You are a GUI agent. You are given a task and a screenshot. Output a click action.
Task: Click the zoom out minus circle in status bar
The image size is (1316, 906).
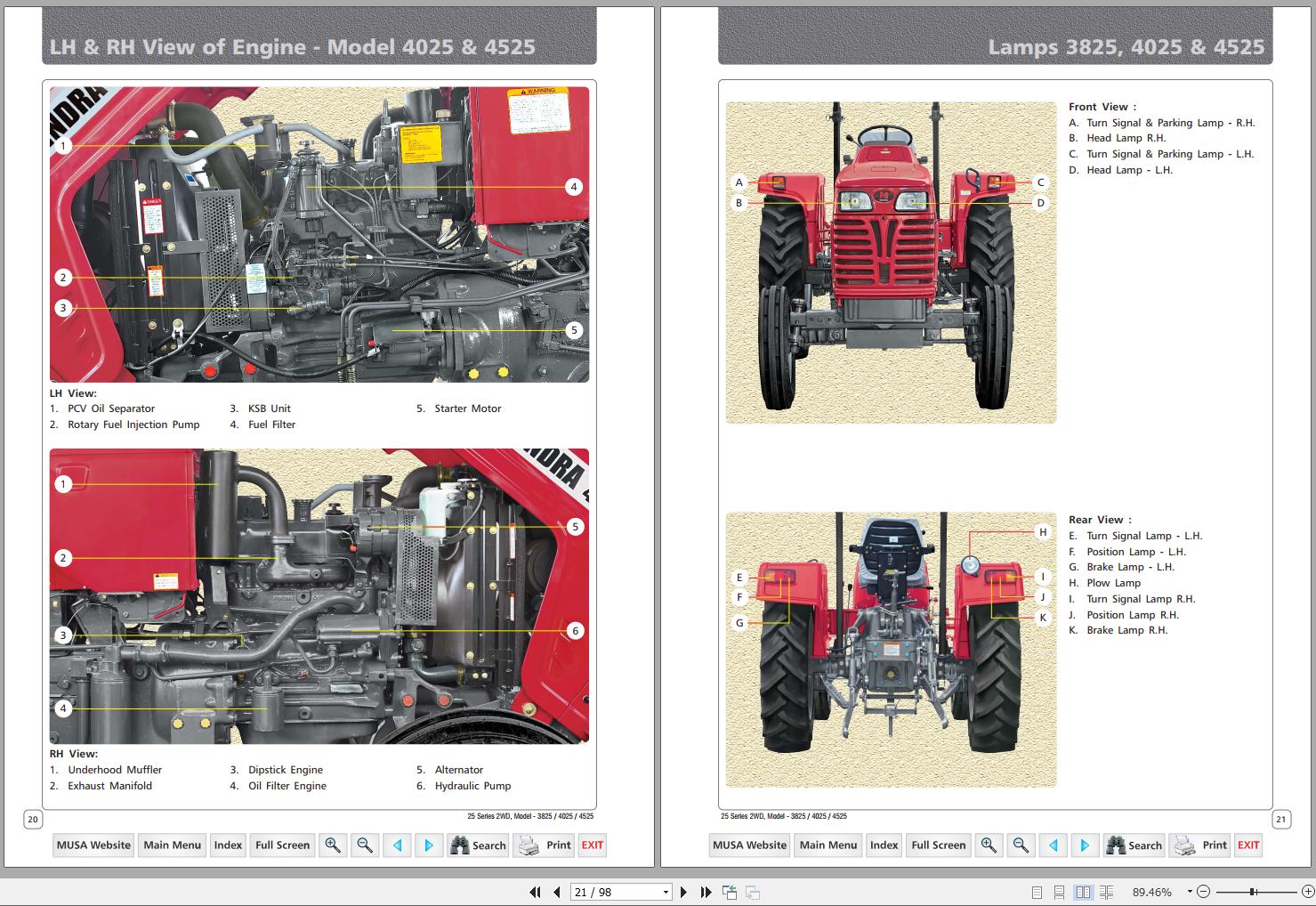[1203, 892]
